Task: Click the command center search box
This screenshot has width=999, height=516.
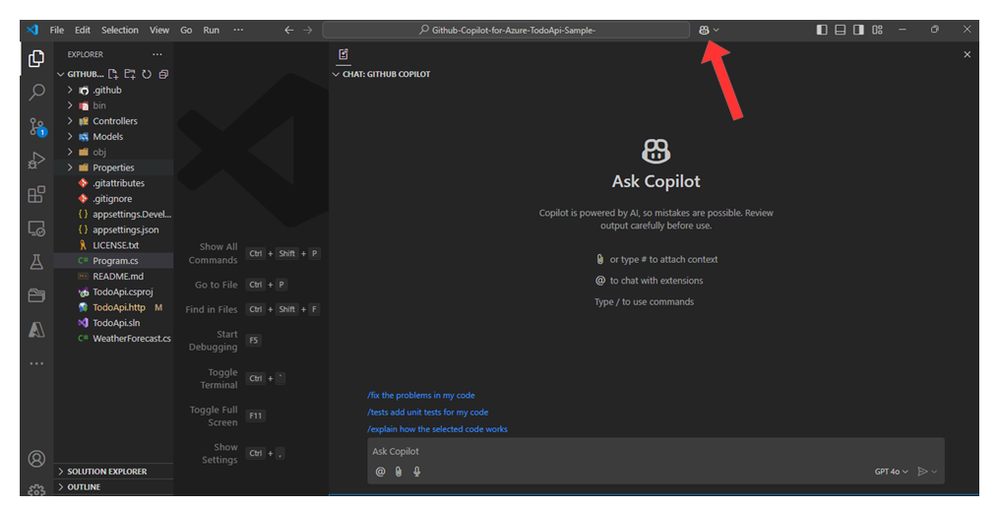Action: click(x=506, y=30)
